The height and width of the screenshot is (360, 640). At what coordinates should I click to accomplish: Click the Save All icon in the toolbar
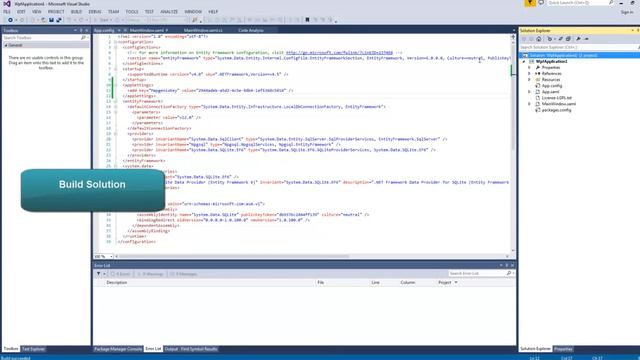[59, 20]
